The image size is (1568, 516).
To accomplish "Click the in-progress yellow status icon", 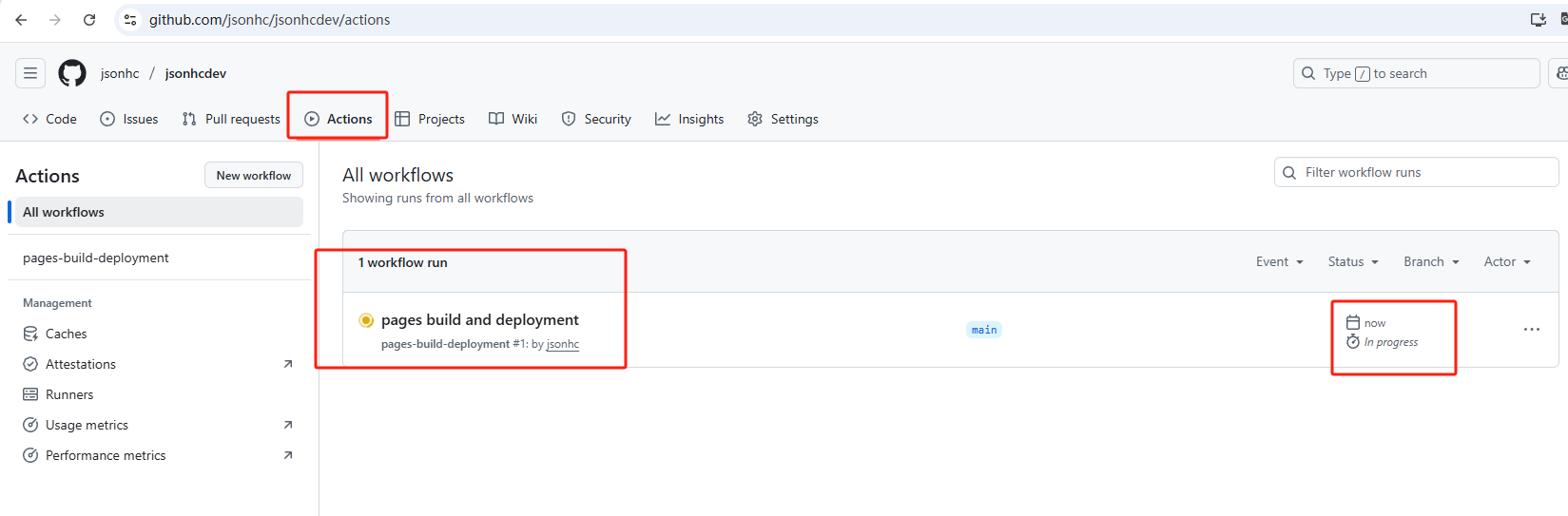I will 366,320.
